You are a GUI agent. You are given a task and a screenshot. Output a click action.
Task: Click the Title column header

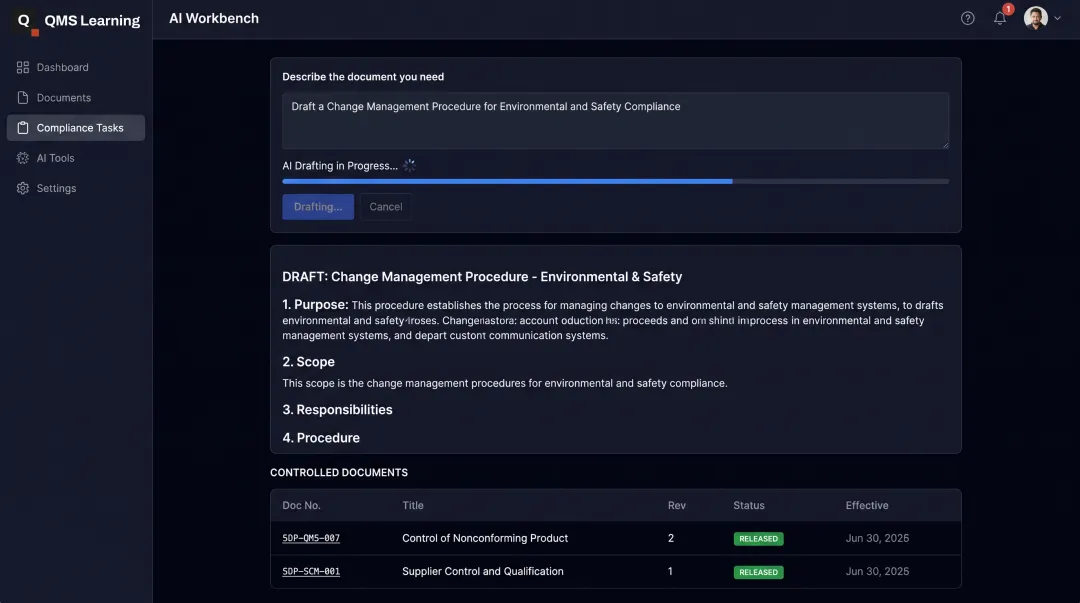pyautogui.click(x=413, y=505)
